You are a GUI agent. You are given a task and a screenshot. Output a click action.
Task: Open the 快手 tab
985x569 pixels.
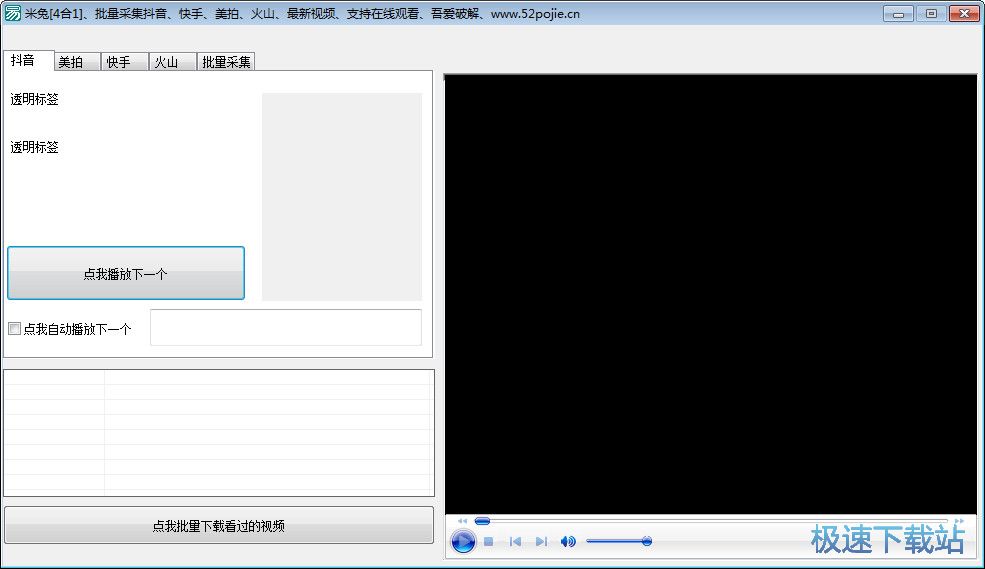pyautogui.click(x=119, y=62)
